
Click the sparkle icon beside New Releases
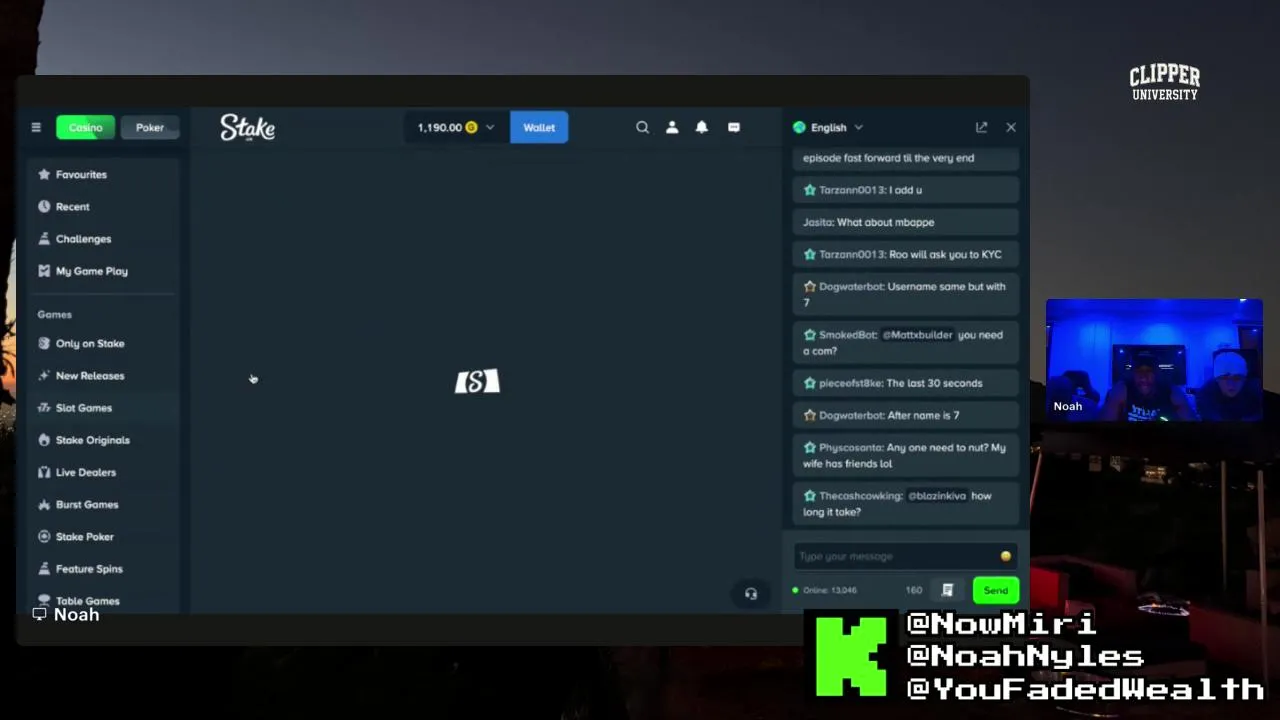click(44, 375)
